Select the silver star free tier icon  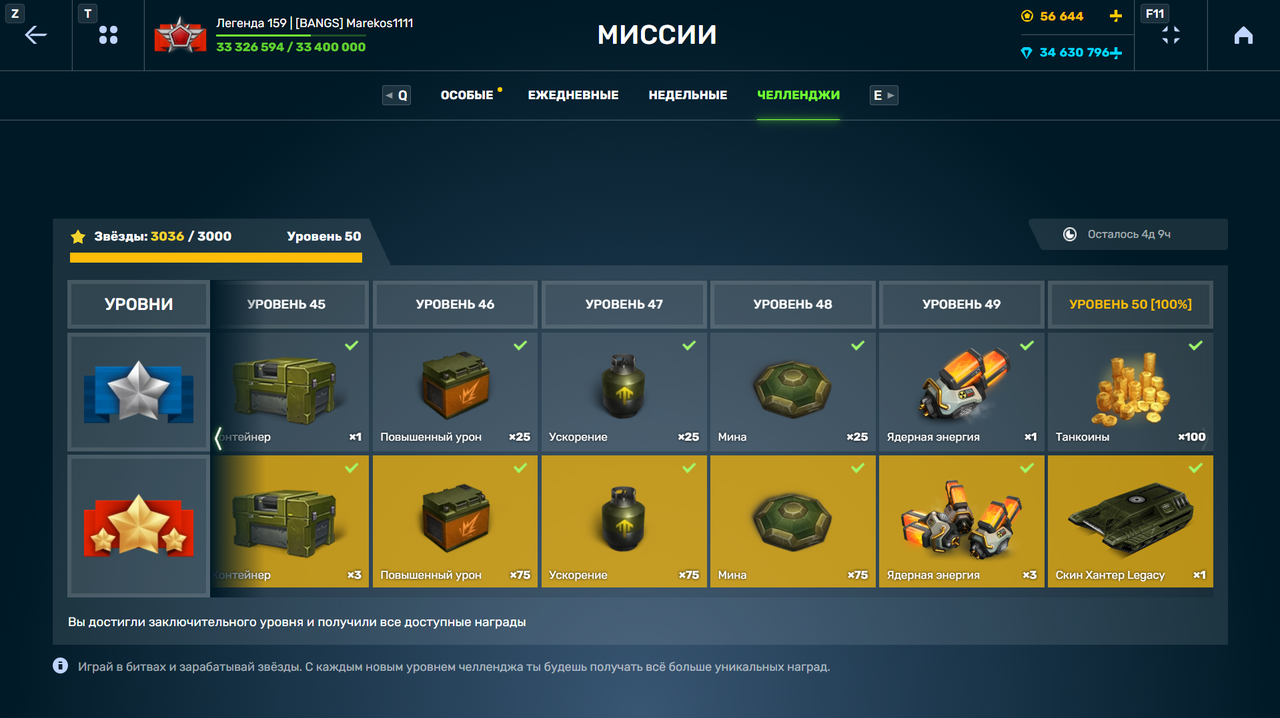click(139, 392)
